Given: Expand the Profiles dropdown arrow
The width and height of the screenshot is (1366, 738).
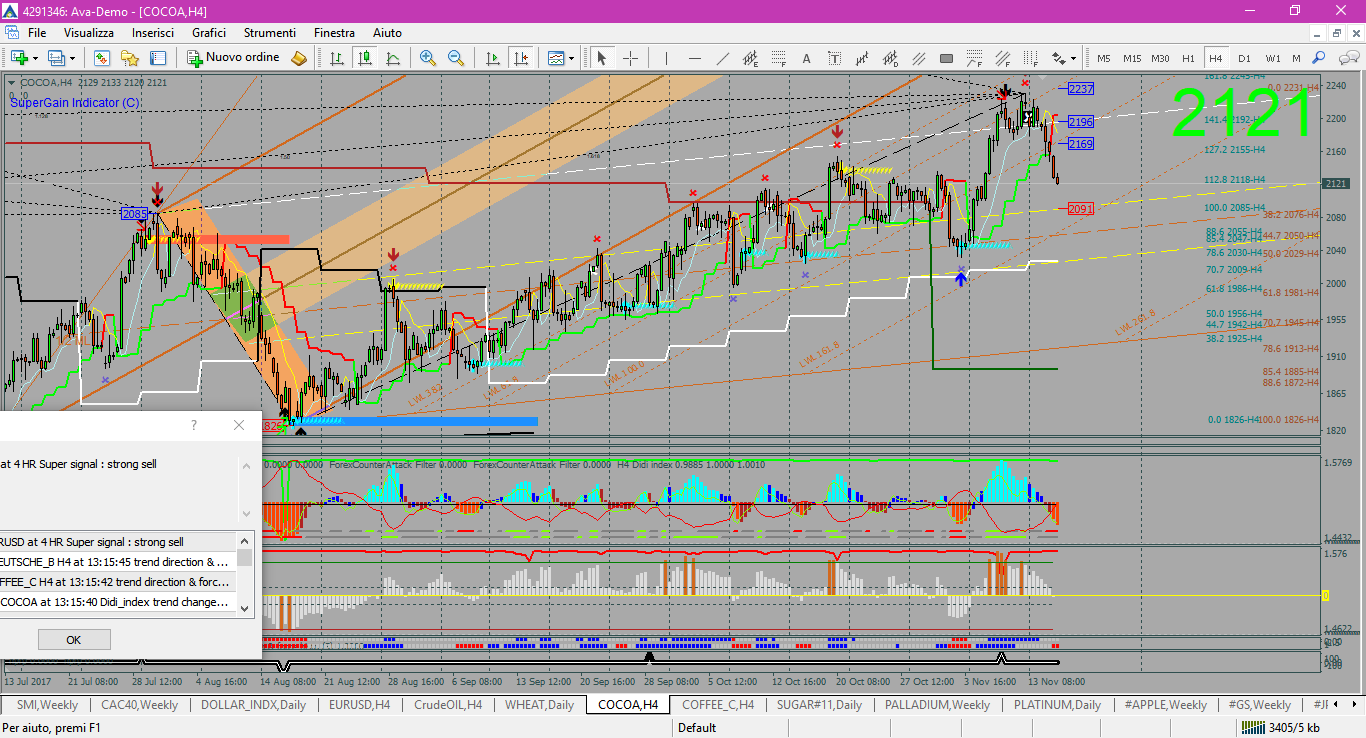Looking at the screenshot, I should (73, 58).
